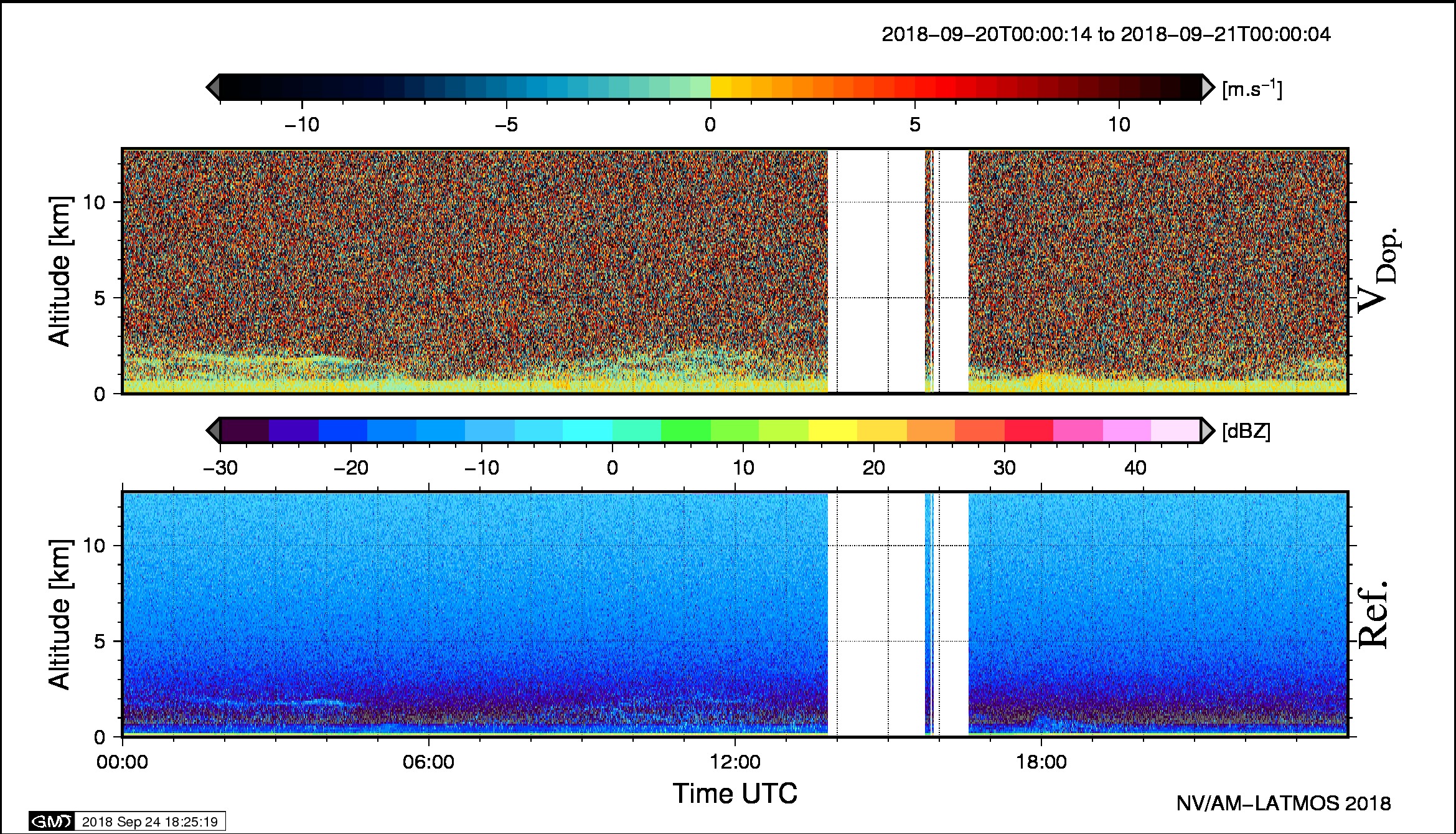Click narrow data strip inside velocity gap
This screenshot has height=834, width=1456.
(929, 271)
